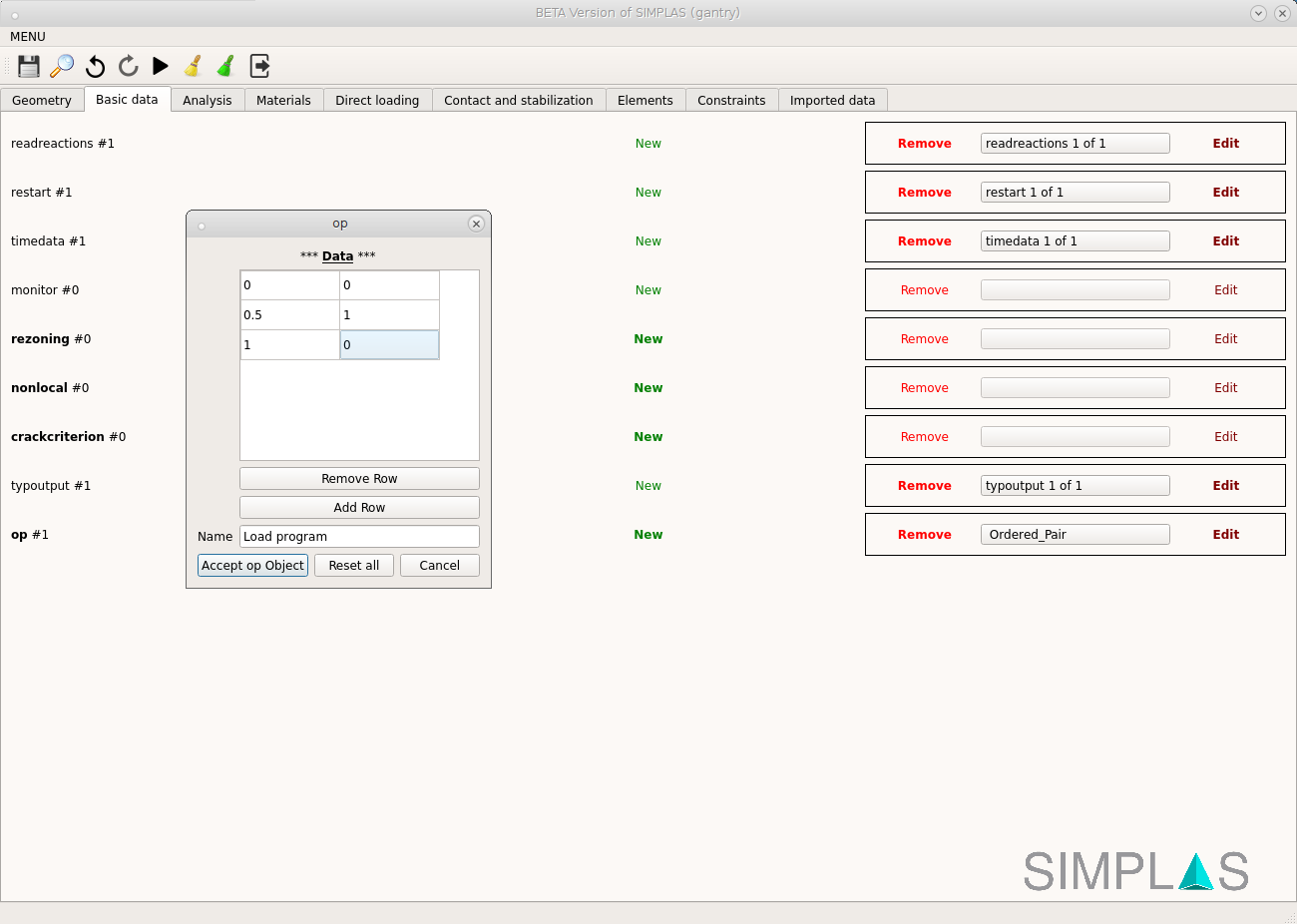Click the magnifying glass icon
Viewport: 1297px width, 924px height.
pyautogui.click(x=62, y=66)
